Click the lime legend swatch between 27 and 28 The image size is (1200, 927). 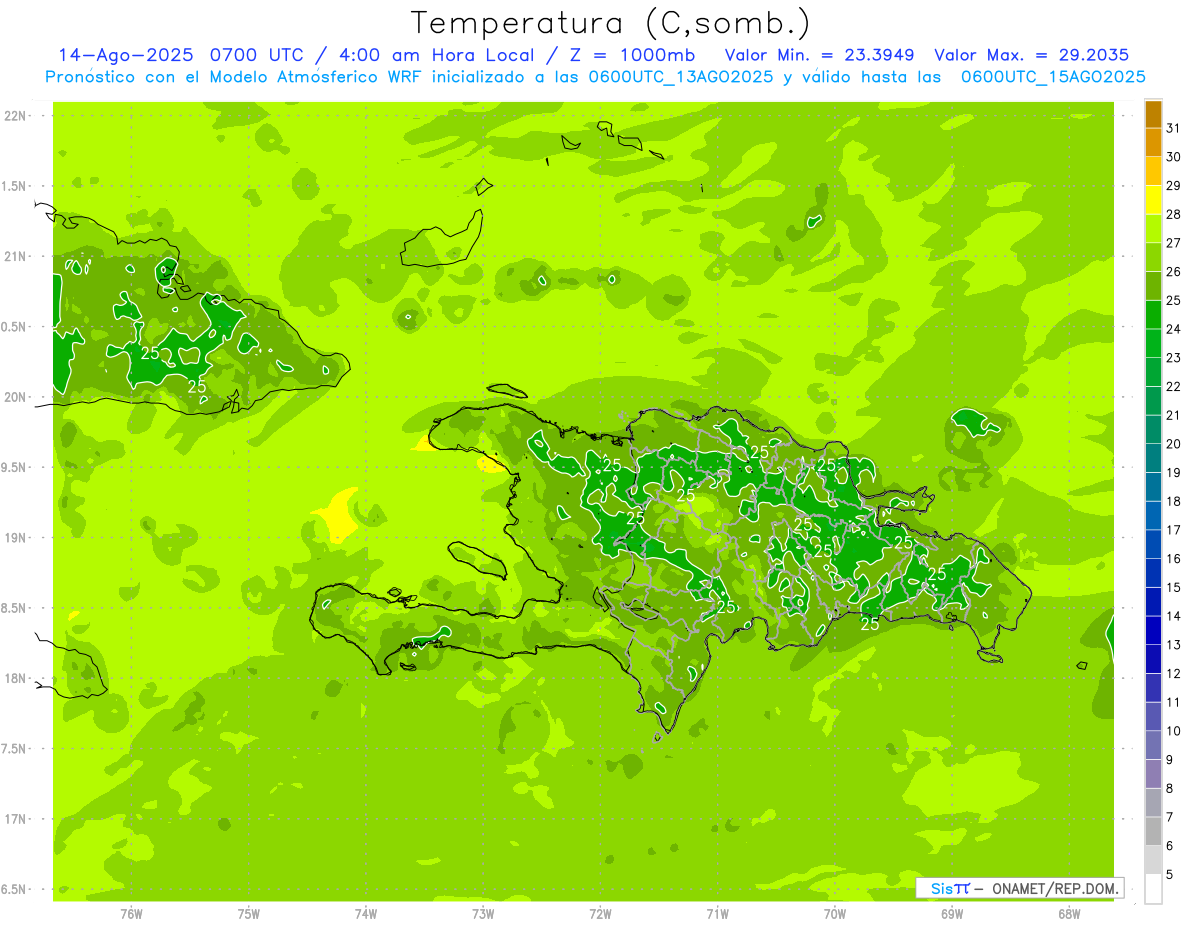point(1153,229)
